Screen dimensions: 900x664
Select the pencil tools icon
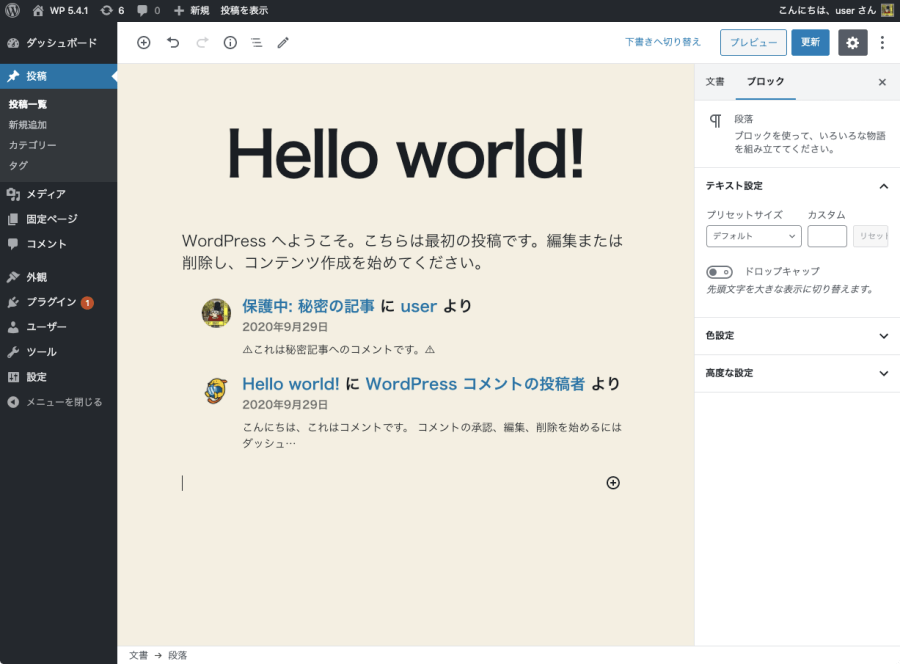pos(283,42)
